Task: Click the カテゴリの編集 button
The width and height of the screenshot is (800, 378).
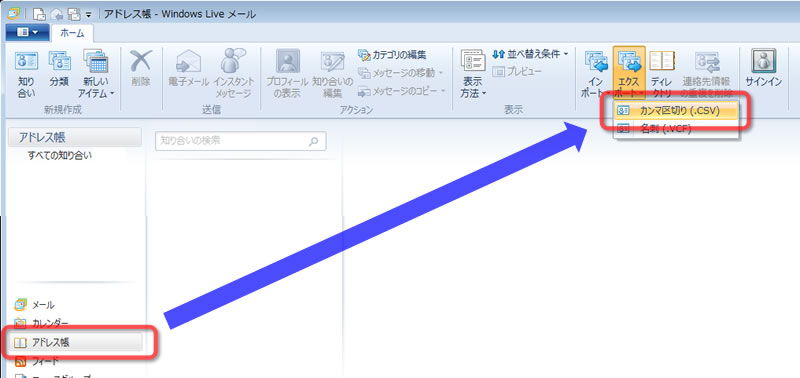Action: tap(392, 54)
